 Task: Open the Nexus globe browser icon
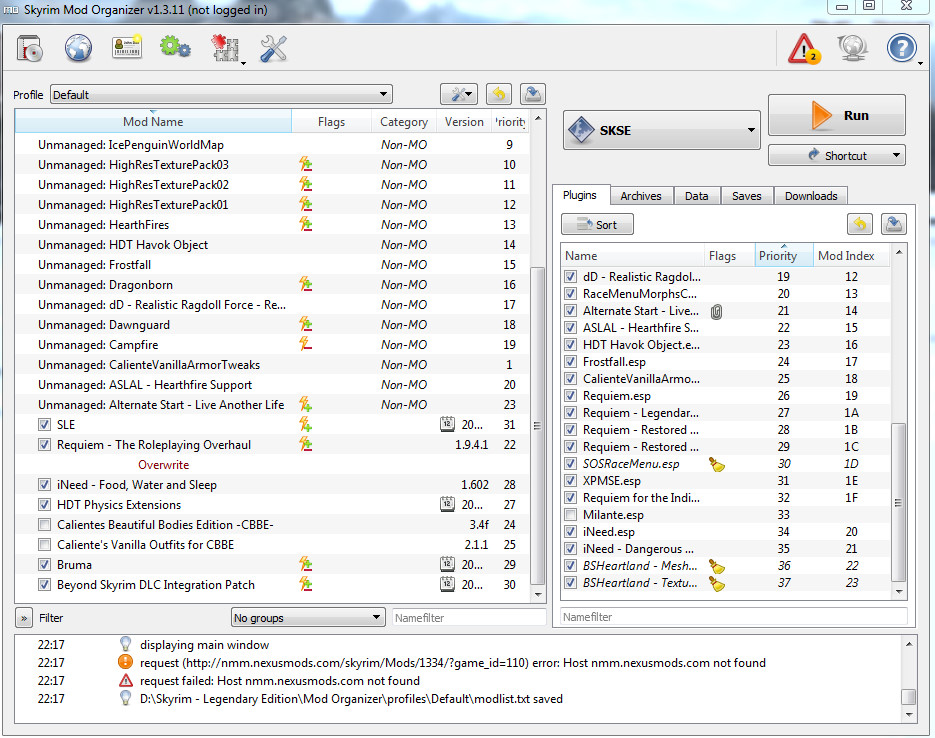[78, 48]
